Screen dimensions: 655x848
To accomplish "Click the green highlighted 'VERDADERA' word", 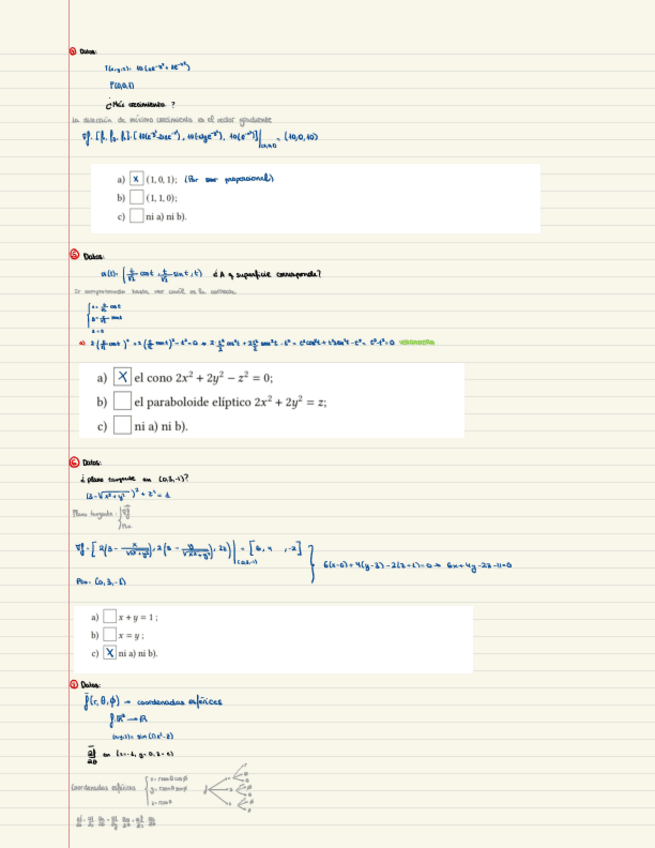I will [416, 342].
